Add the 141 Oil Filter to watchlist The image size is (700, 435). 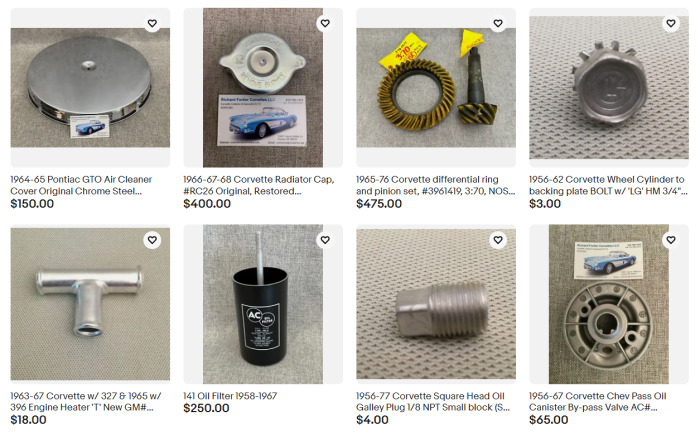point(325,240)
